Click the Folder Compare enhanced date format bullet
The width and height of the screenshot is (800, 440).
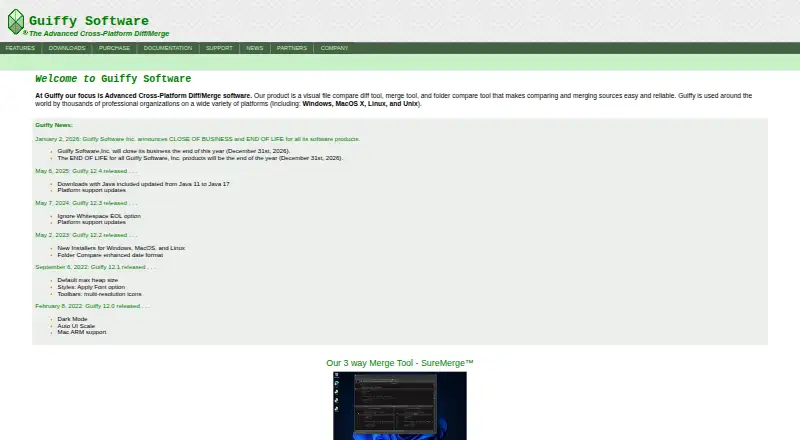pos(110,255)
